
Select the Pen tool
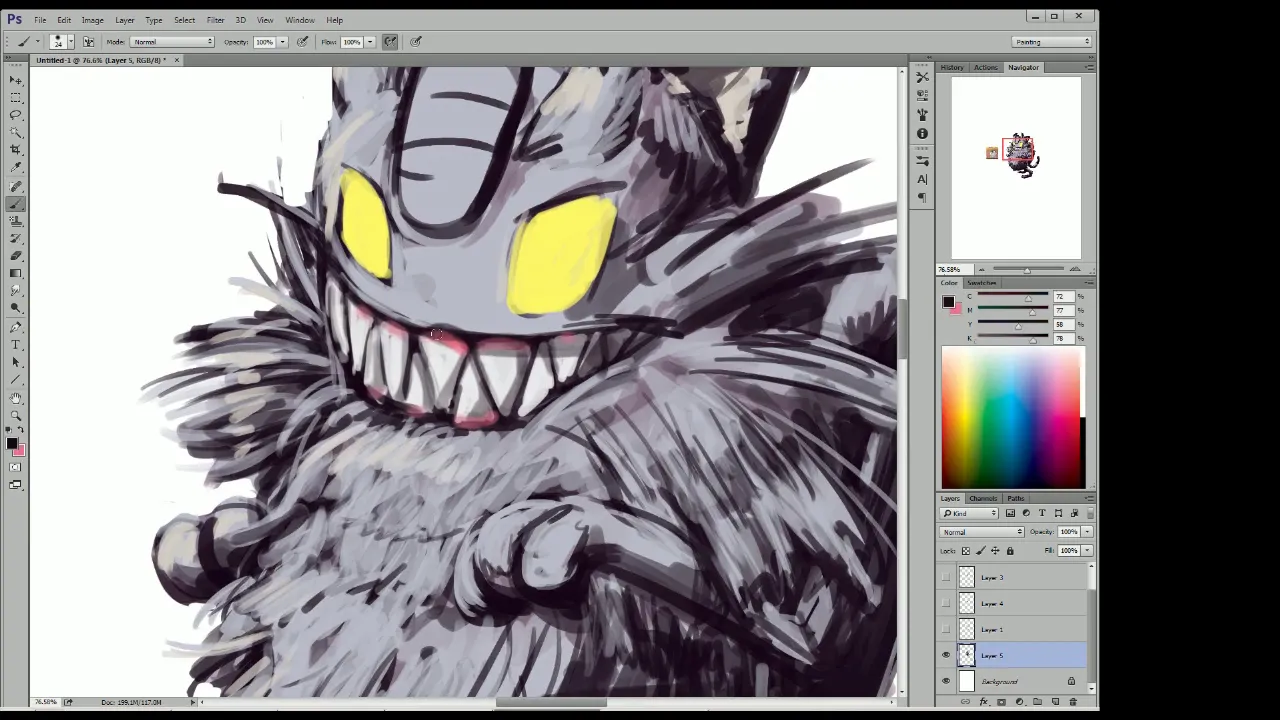tap(15, 327)
